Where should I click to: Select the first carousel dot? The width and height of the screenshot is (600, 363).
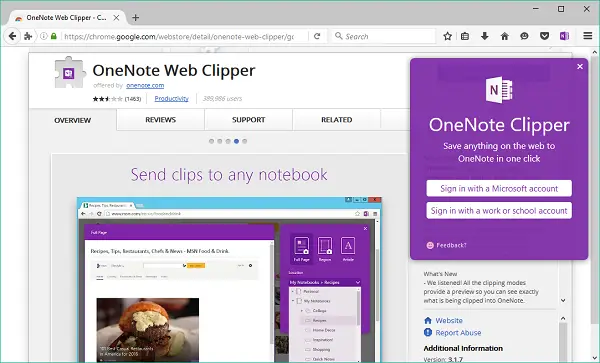coord(211,141)
